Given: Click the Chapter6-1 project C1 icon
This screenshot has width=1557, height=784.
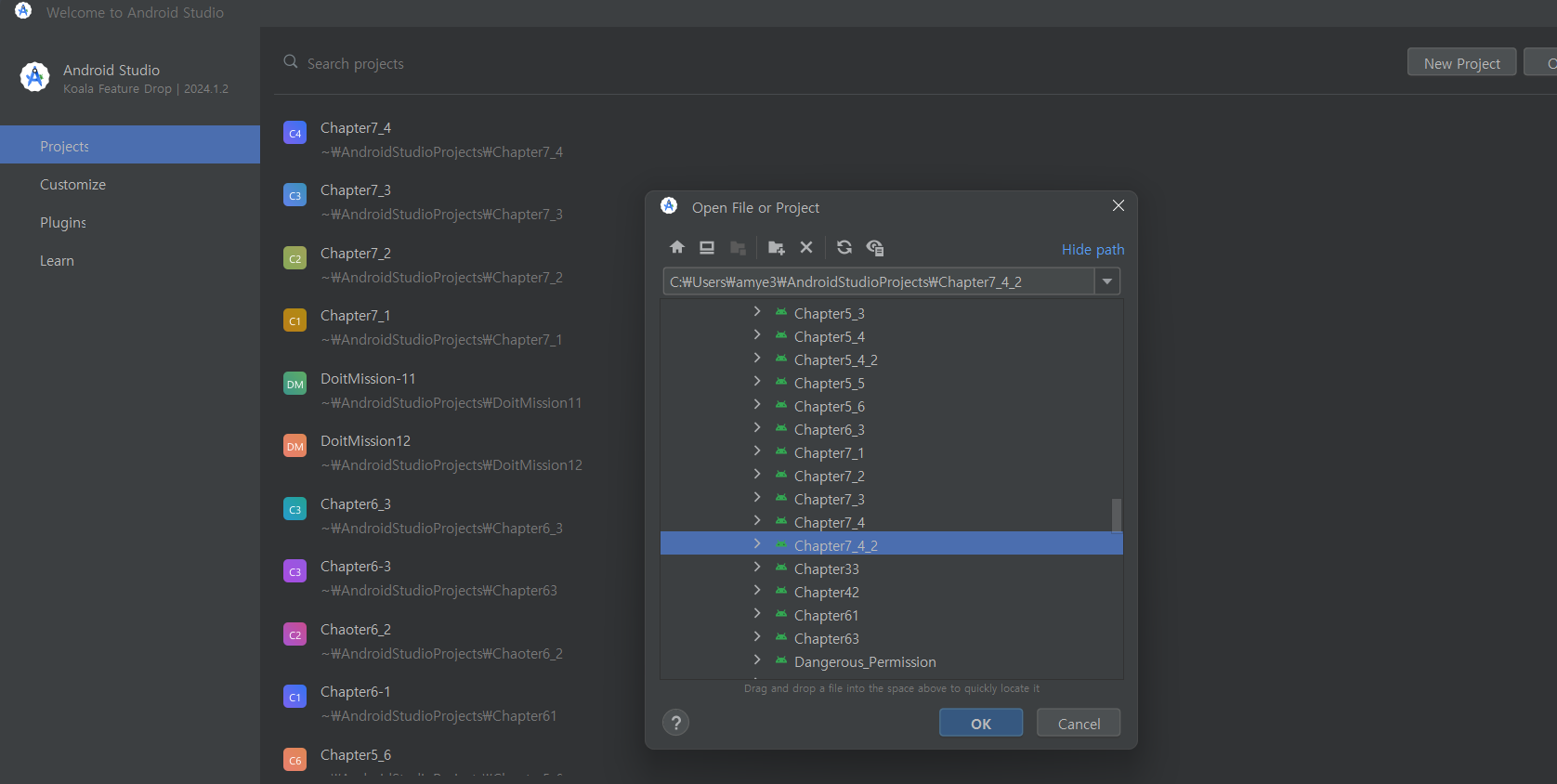Looking at the screenshot, I should coord(294,697).
